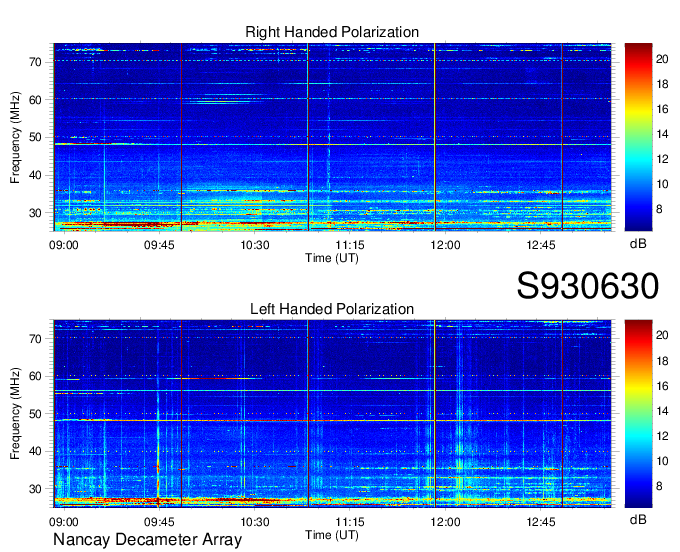Screen dimensions: 680x552
Task: Click the 16 dB tick on Right Handed colorbar
Action: tap(662, 109)
